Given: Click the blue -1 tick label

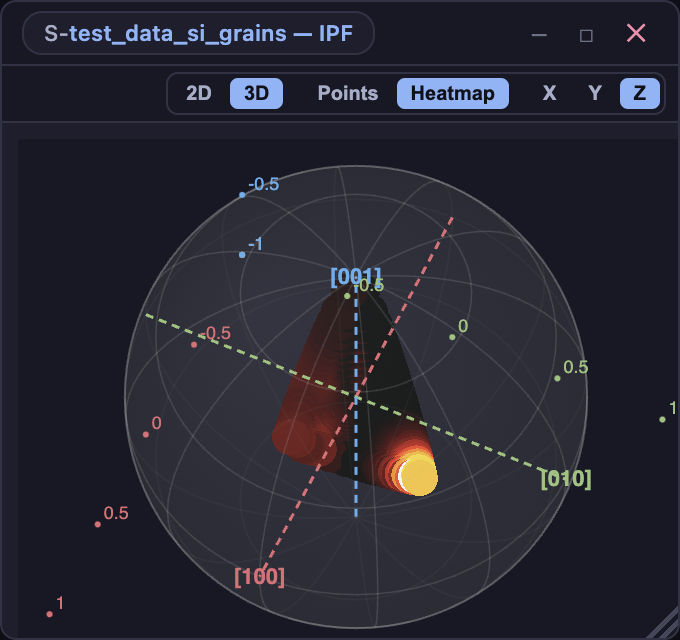Looking at the screenshot, I should pyautogui.click(x=255, y=244).
